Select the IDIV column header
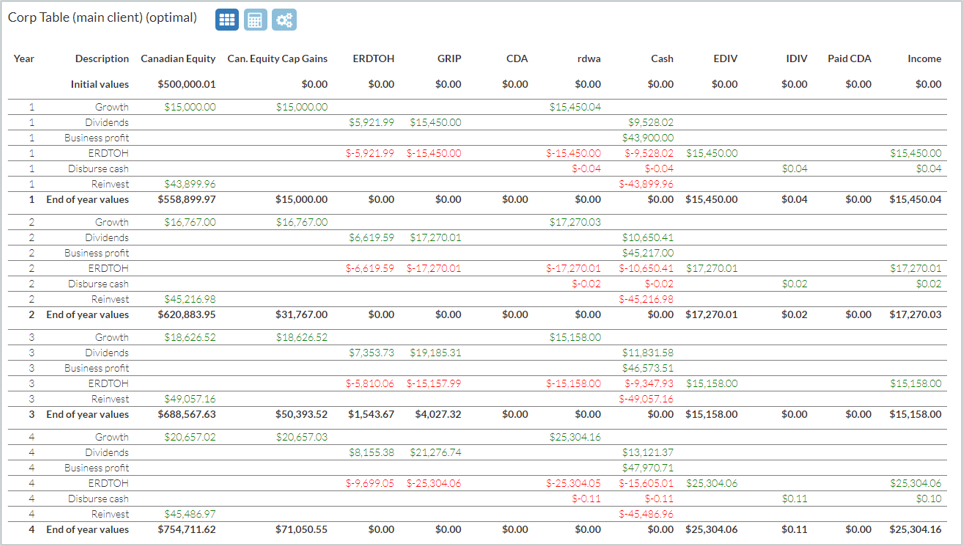Image resolution: width=963 pixels, height=546 pixels. [797, 59]
